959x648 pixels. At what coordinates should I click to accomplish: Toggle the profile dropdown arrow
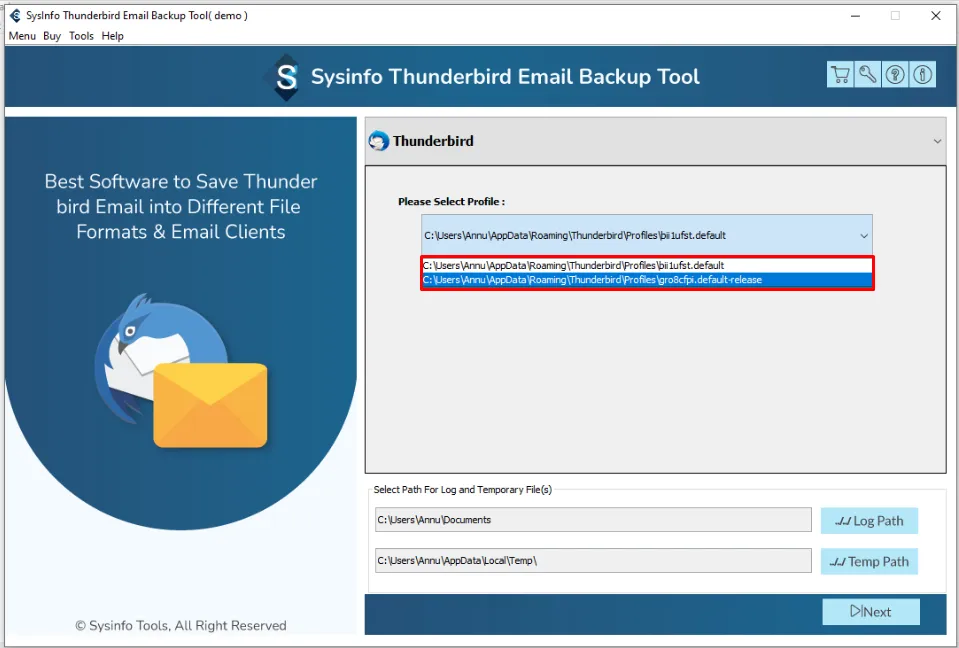[863, 236]
